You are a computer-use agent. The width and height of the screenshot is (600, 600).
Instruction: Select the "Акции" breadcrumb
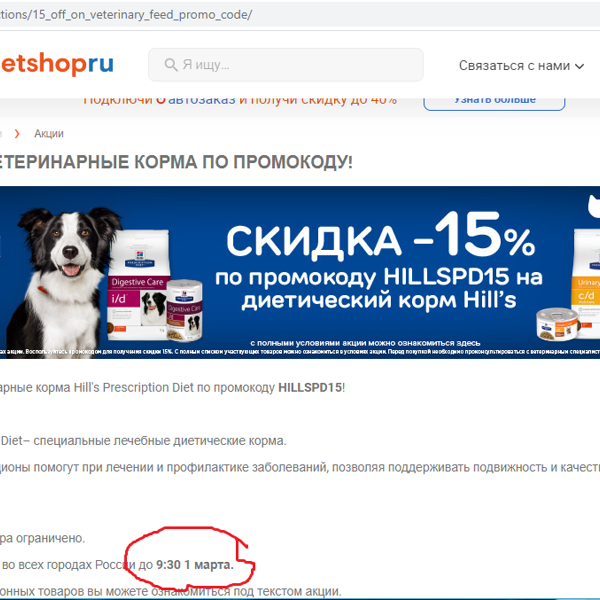click(x=49, y=134)
